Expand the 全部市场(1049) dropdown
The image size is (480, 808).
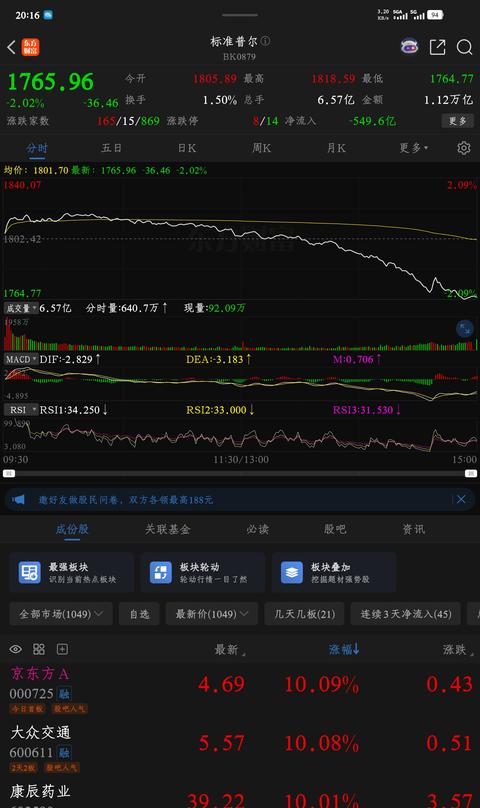tap(61, 614)
